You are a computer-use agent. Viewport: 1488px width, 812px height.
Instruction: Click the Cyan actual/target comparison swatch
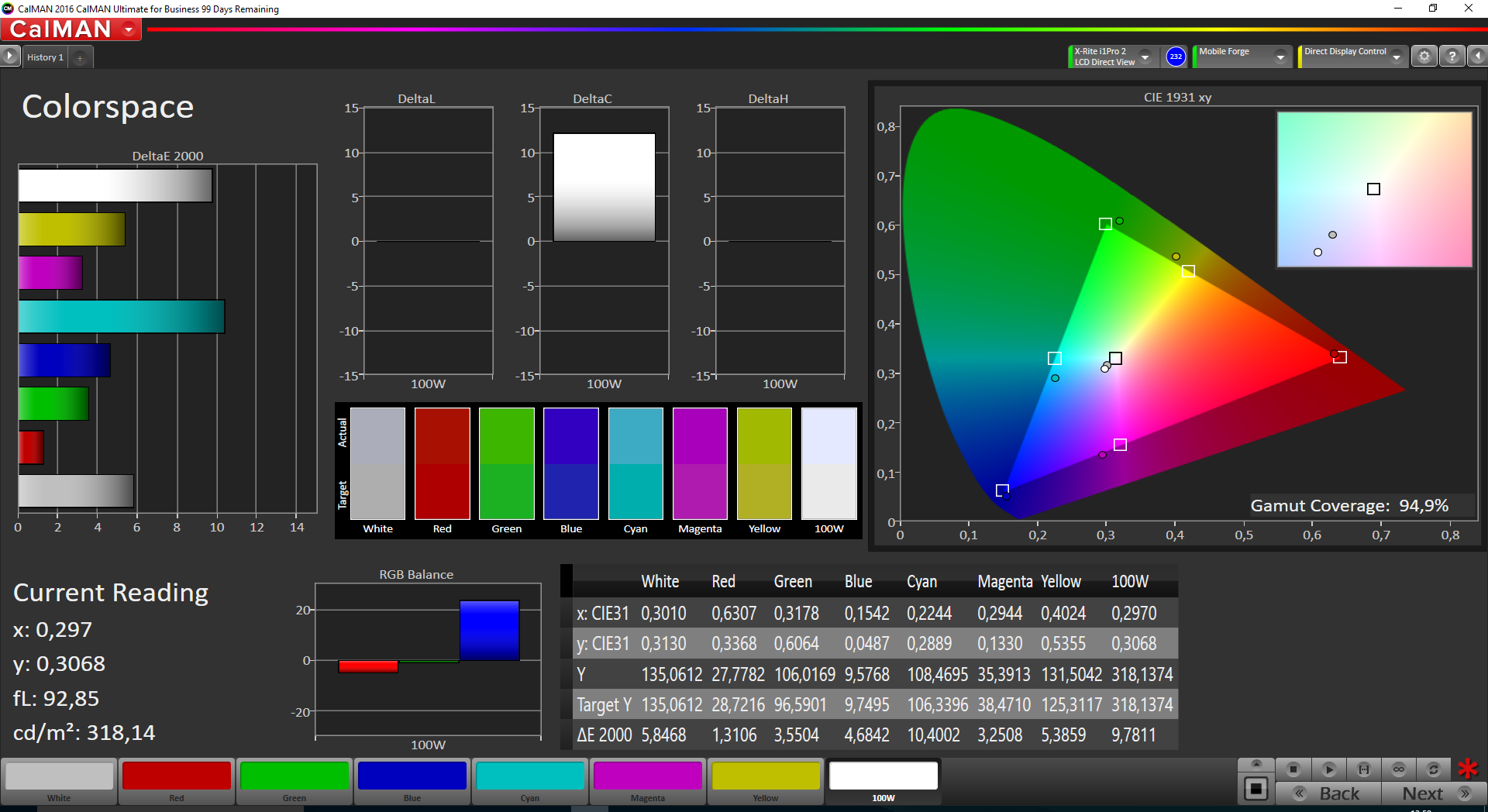[x=635, y=463]
